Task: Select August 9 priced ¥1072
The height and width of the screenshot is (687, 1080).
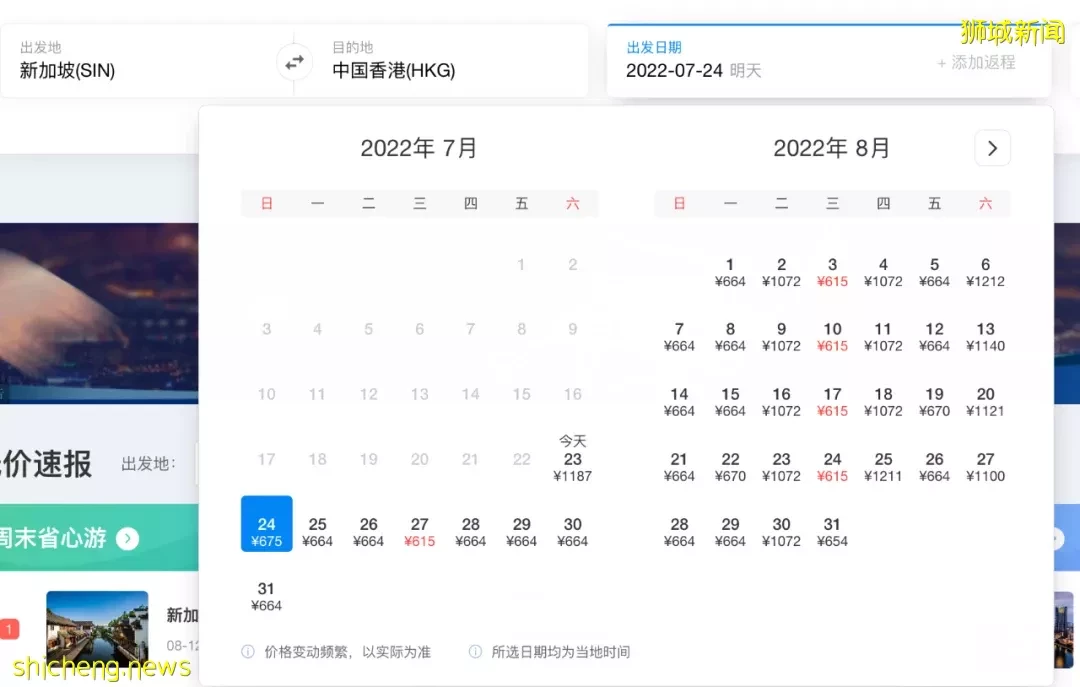Action: point(781,337)
